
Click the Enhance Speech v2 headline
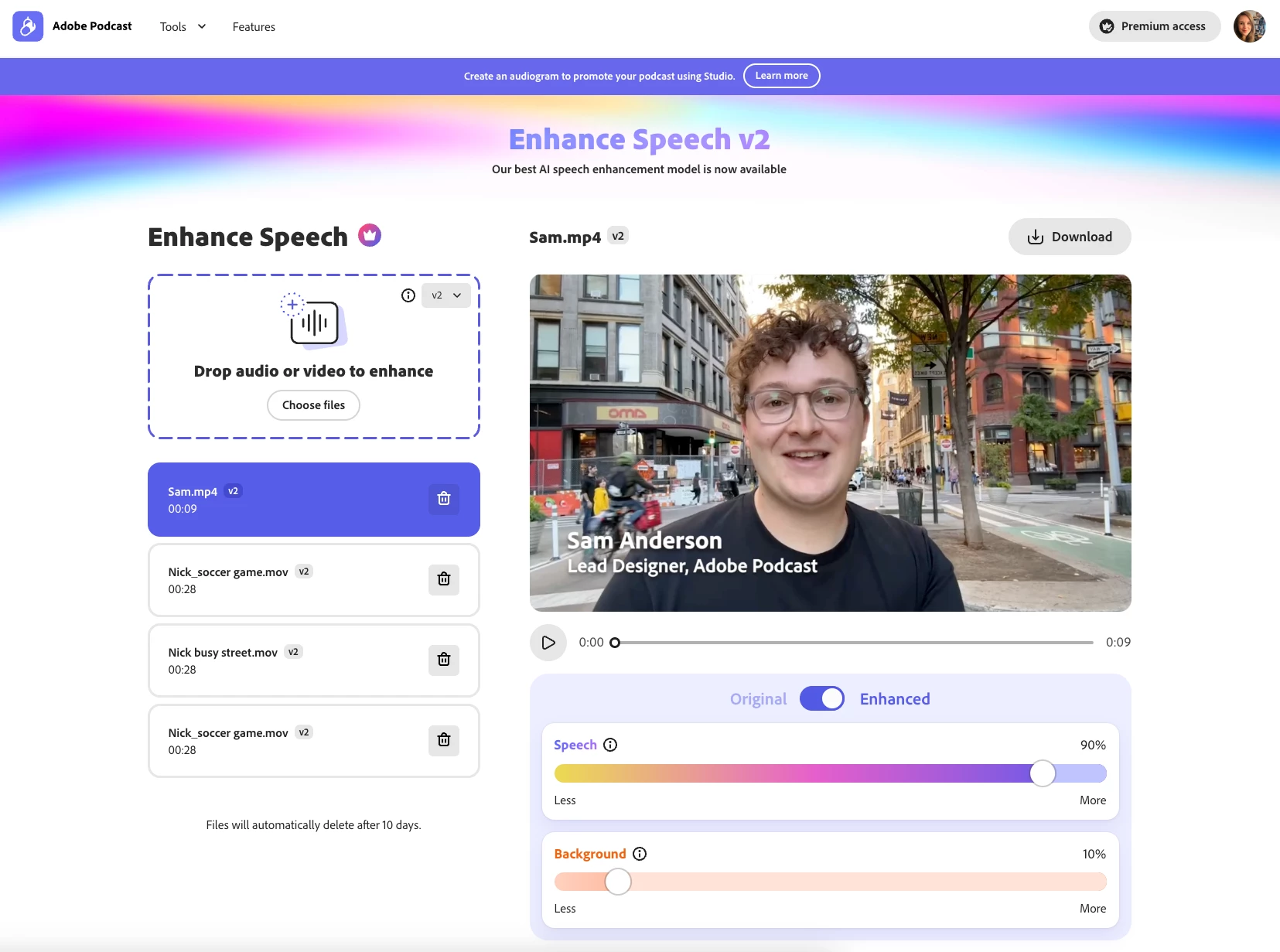point(640,139)
